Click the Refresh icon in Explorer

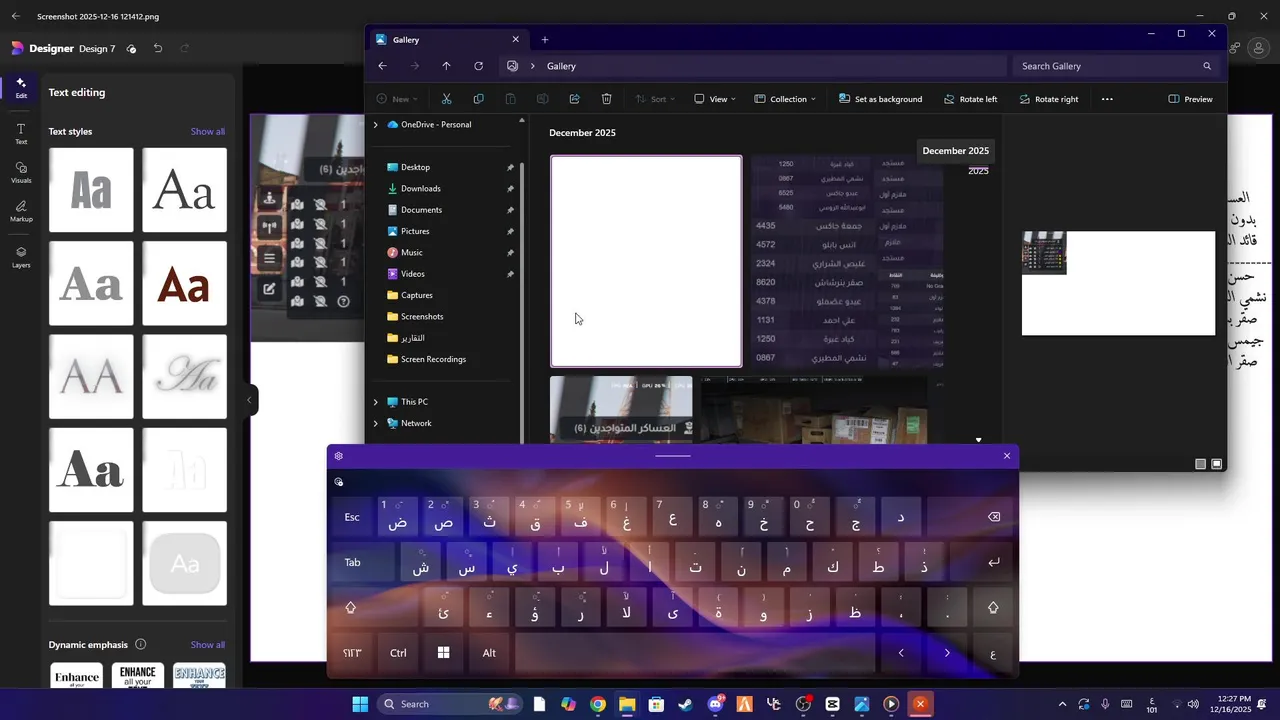coord(478,66)
